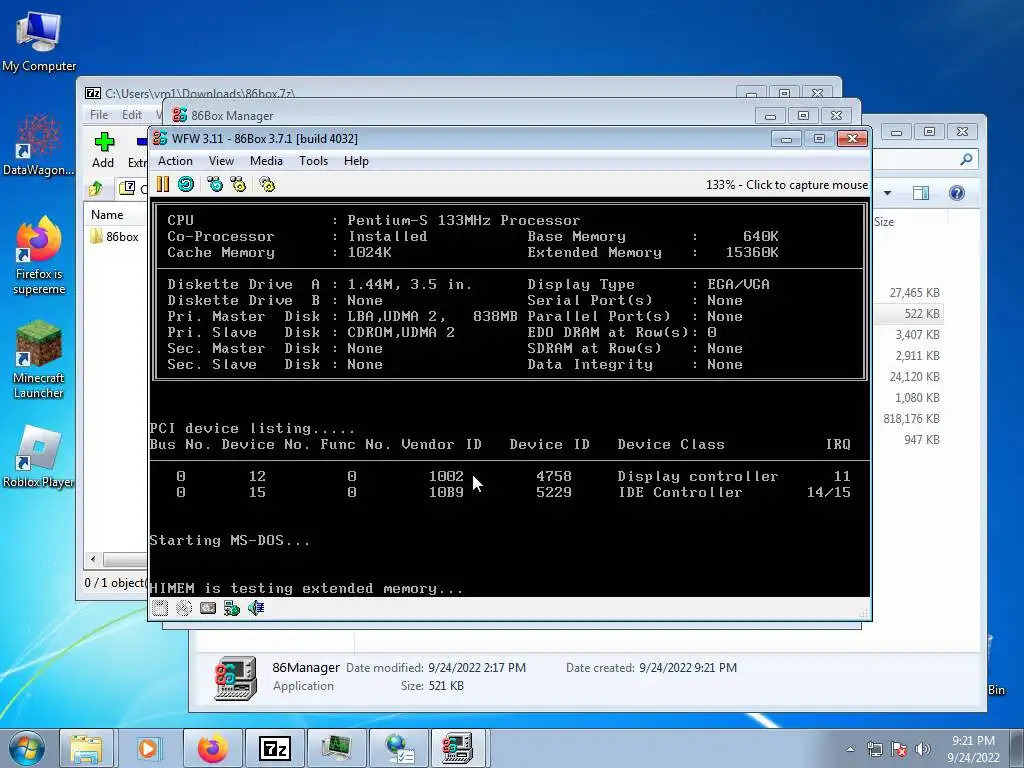Open the Edit menu in 7-Zip window
Viewport: 1024px width, 768px height.
(x=132, y=115)
